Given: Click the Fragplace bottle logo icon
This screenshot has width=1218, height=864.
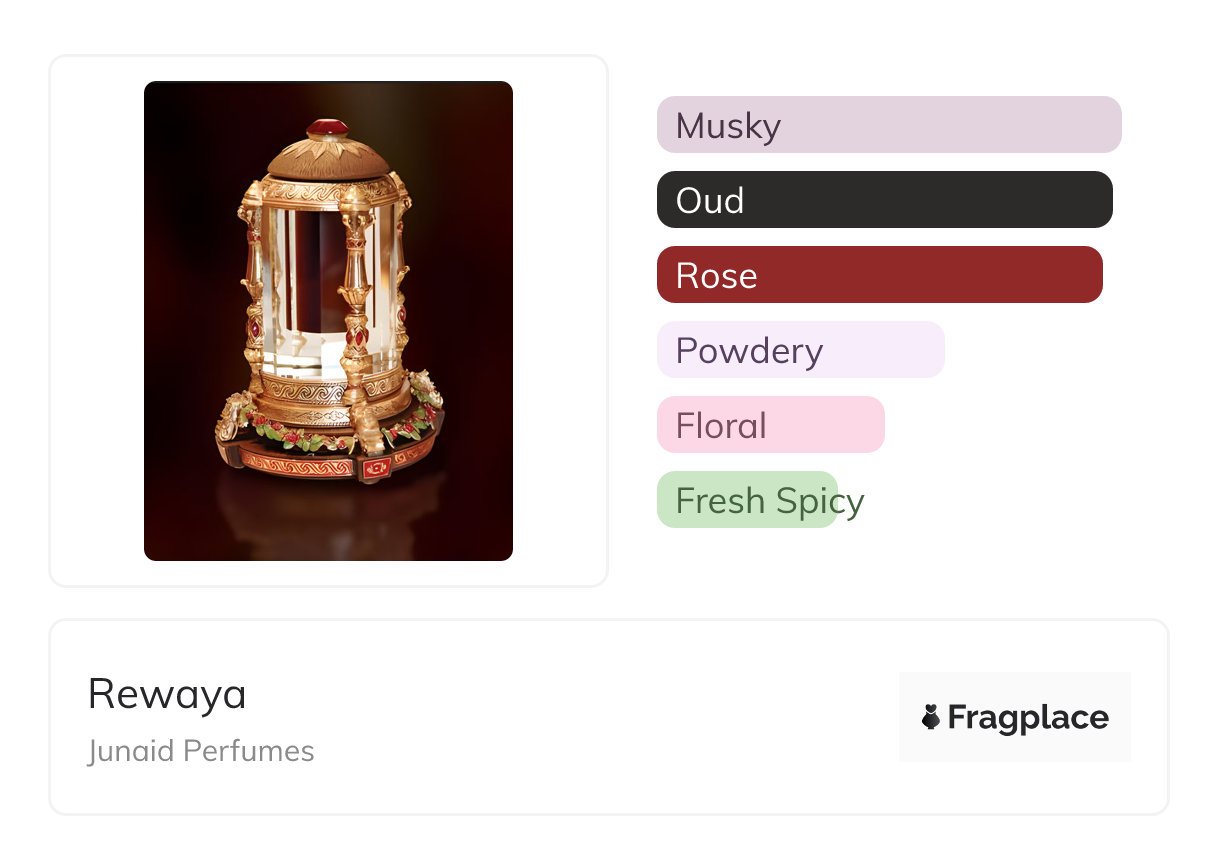Looking at the screenshot, I should pos(931,717).
